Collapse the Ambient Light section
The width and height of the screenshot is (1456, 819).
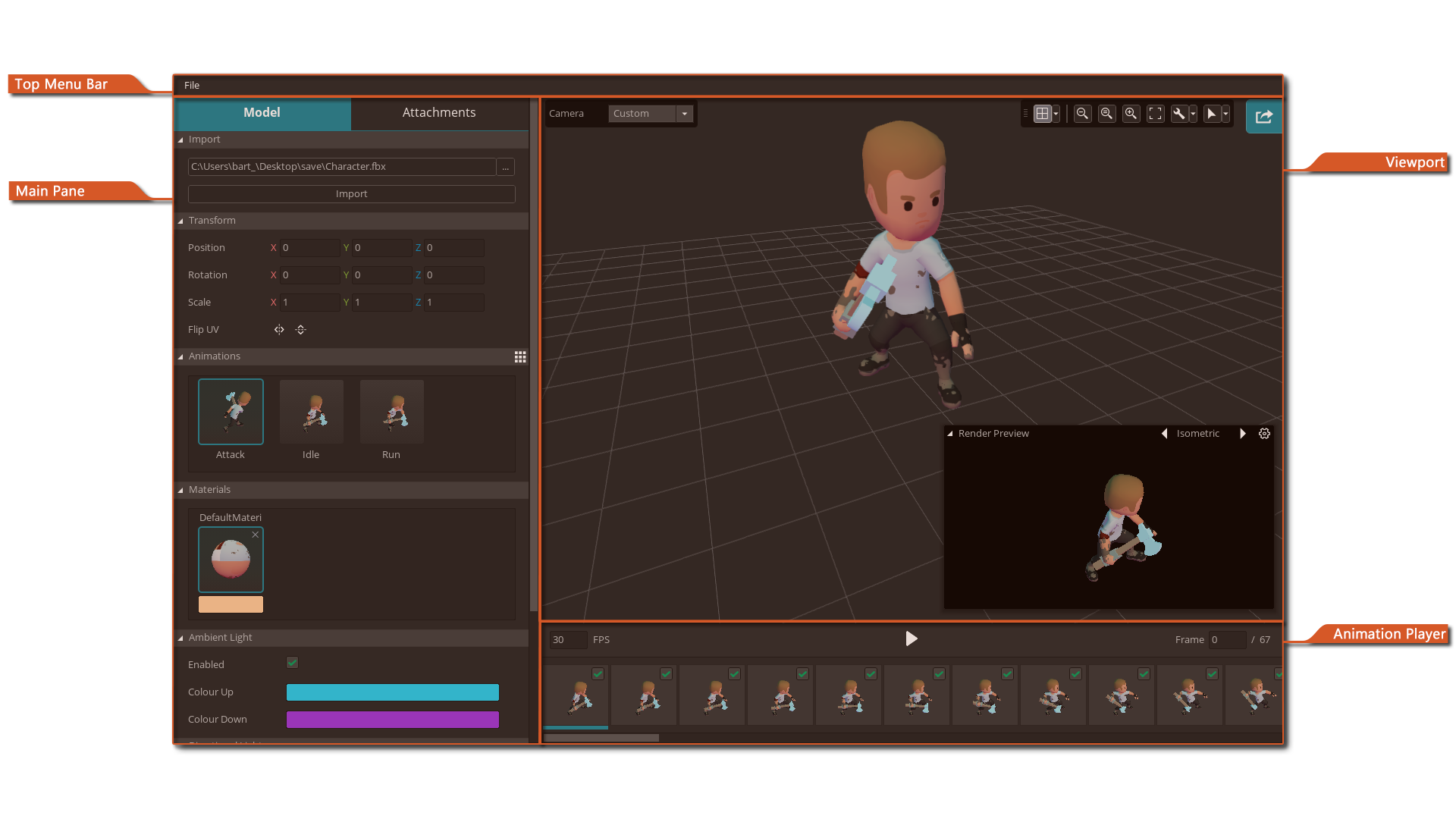click(x=180, y=638)
